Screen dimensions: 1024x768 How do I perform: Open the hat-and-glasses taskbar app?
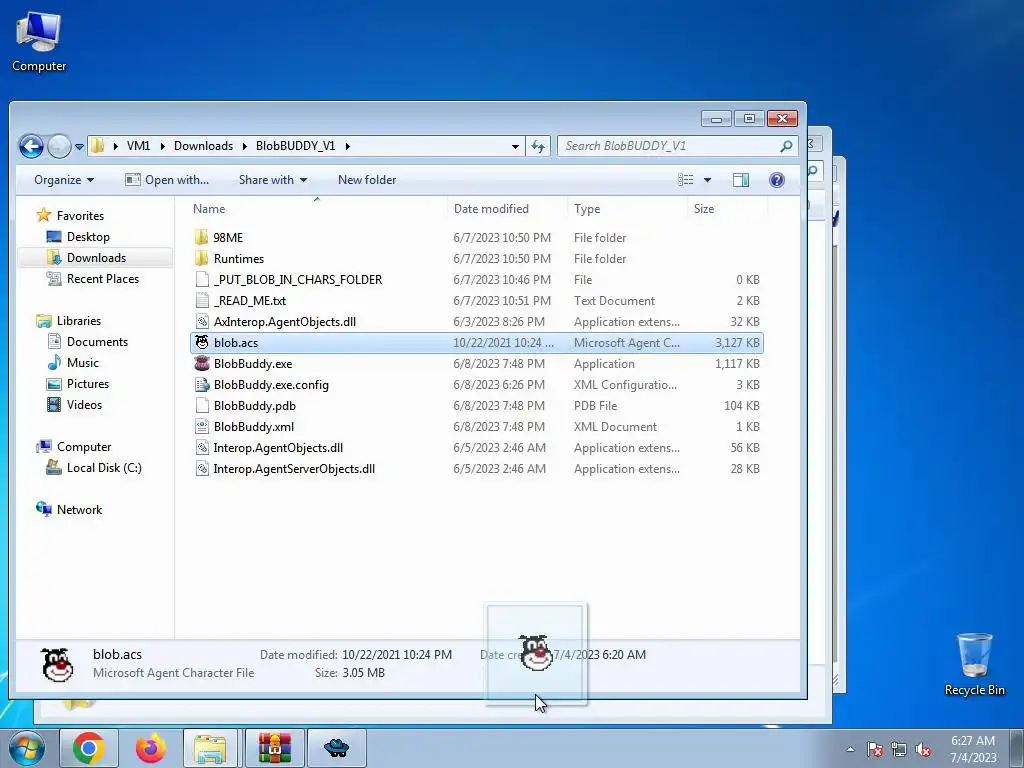[x=336, y=748]
